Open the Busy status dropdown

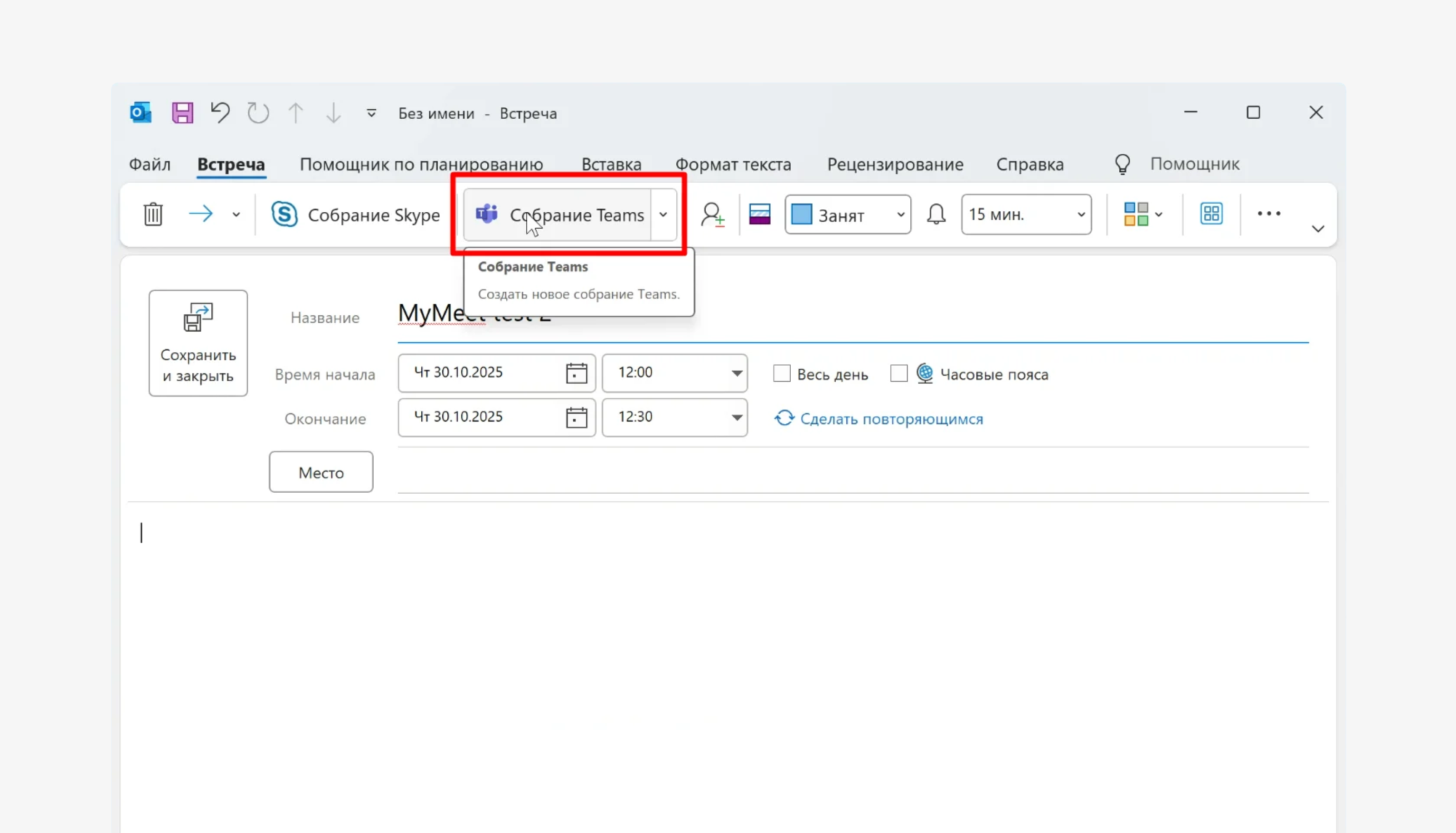tap(848, 215)
